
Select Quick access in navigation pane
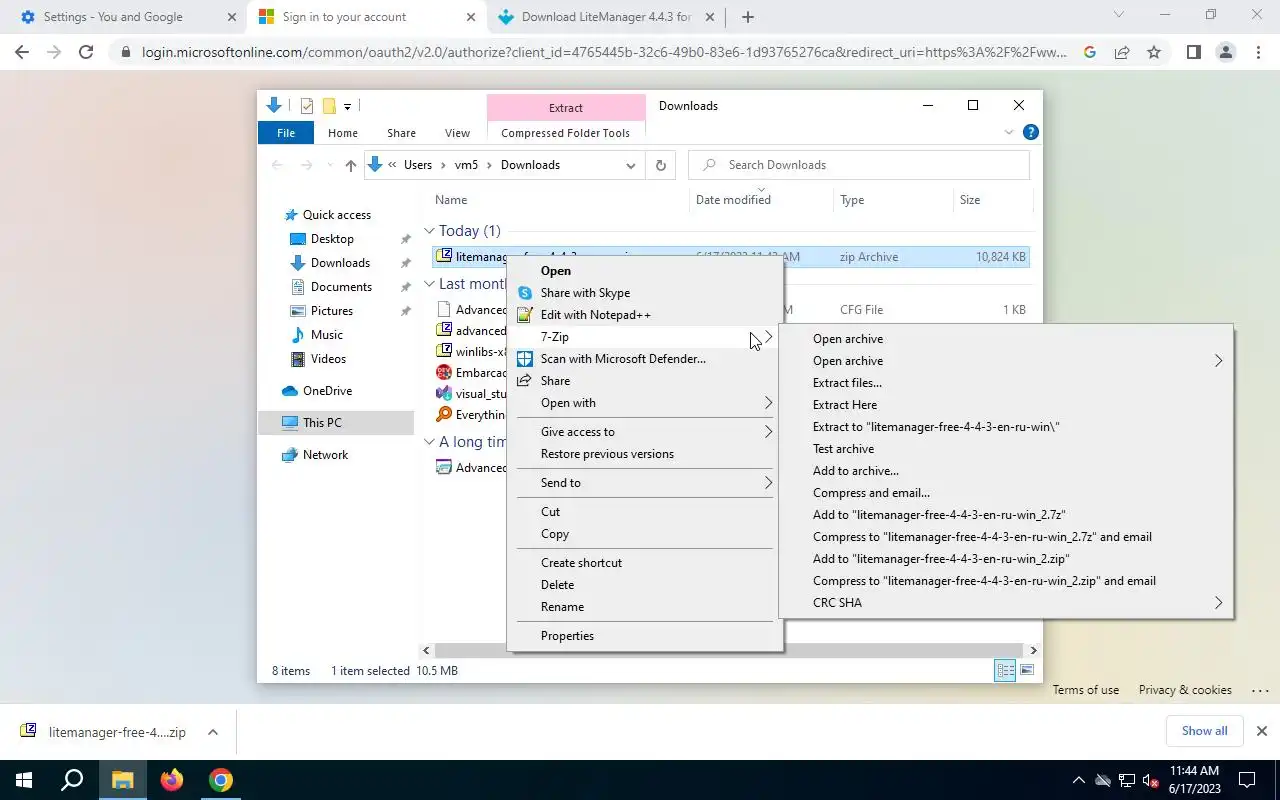337,215
